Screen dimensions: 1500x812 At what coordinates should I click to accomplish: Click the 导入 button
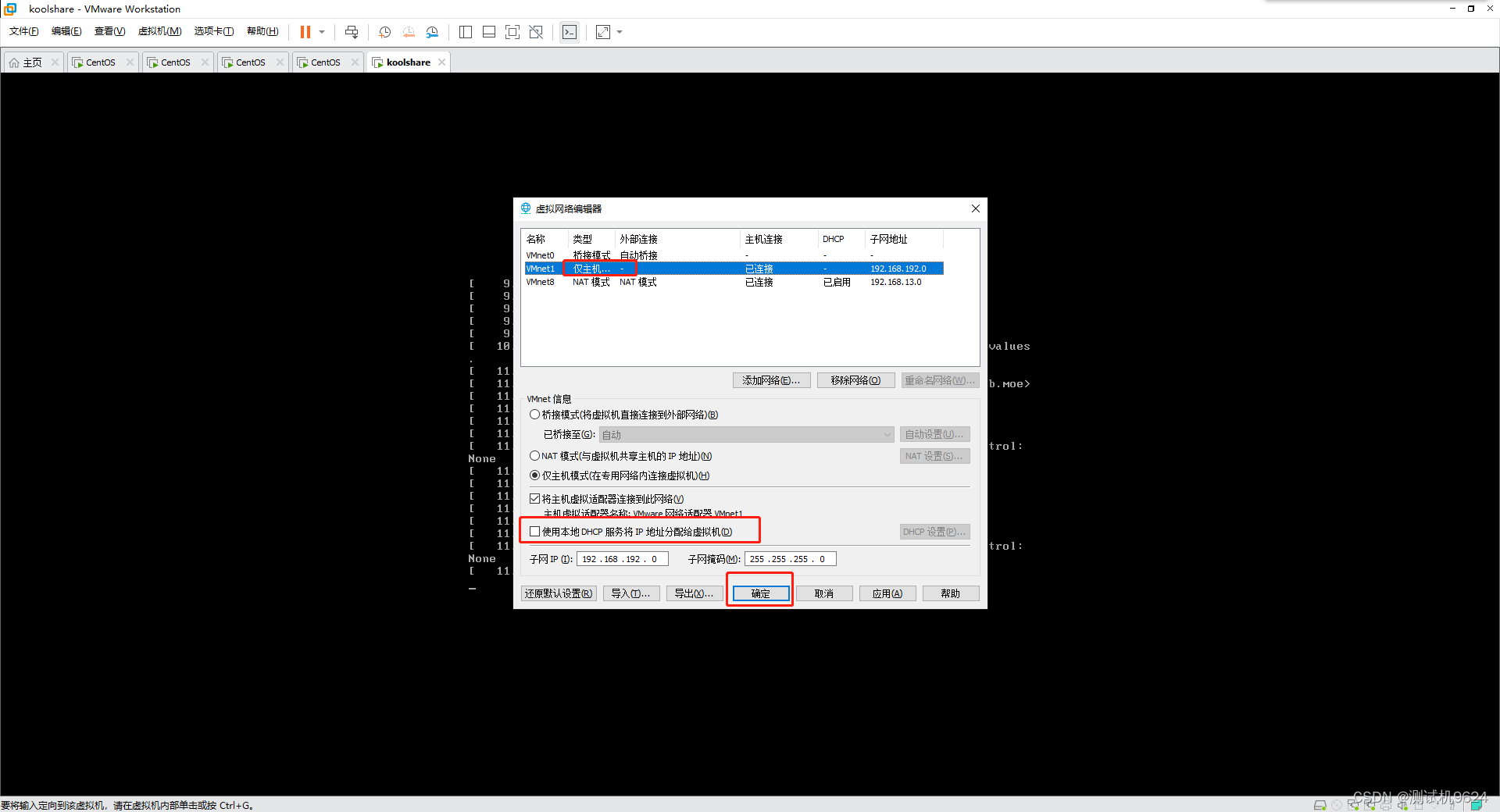tap(630, 593)
